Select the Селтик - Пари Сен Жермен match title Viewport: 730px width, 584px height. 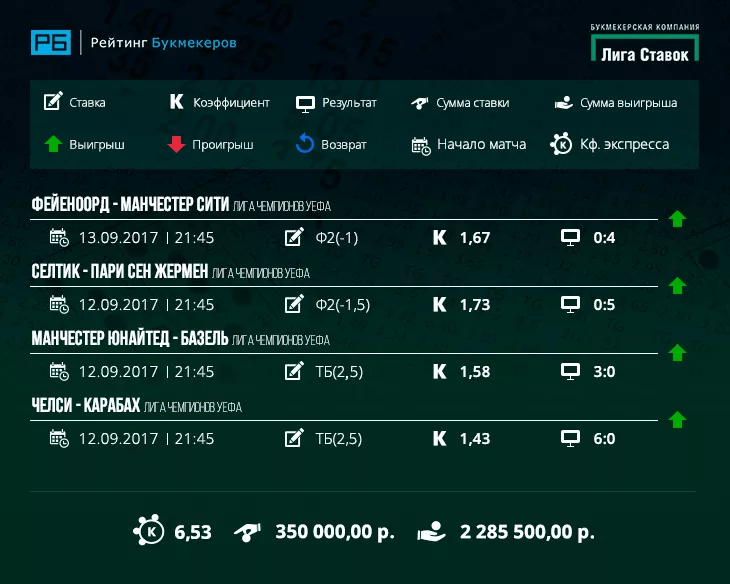coord(120,271)
